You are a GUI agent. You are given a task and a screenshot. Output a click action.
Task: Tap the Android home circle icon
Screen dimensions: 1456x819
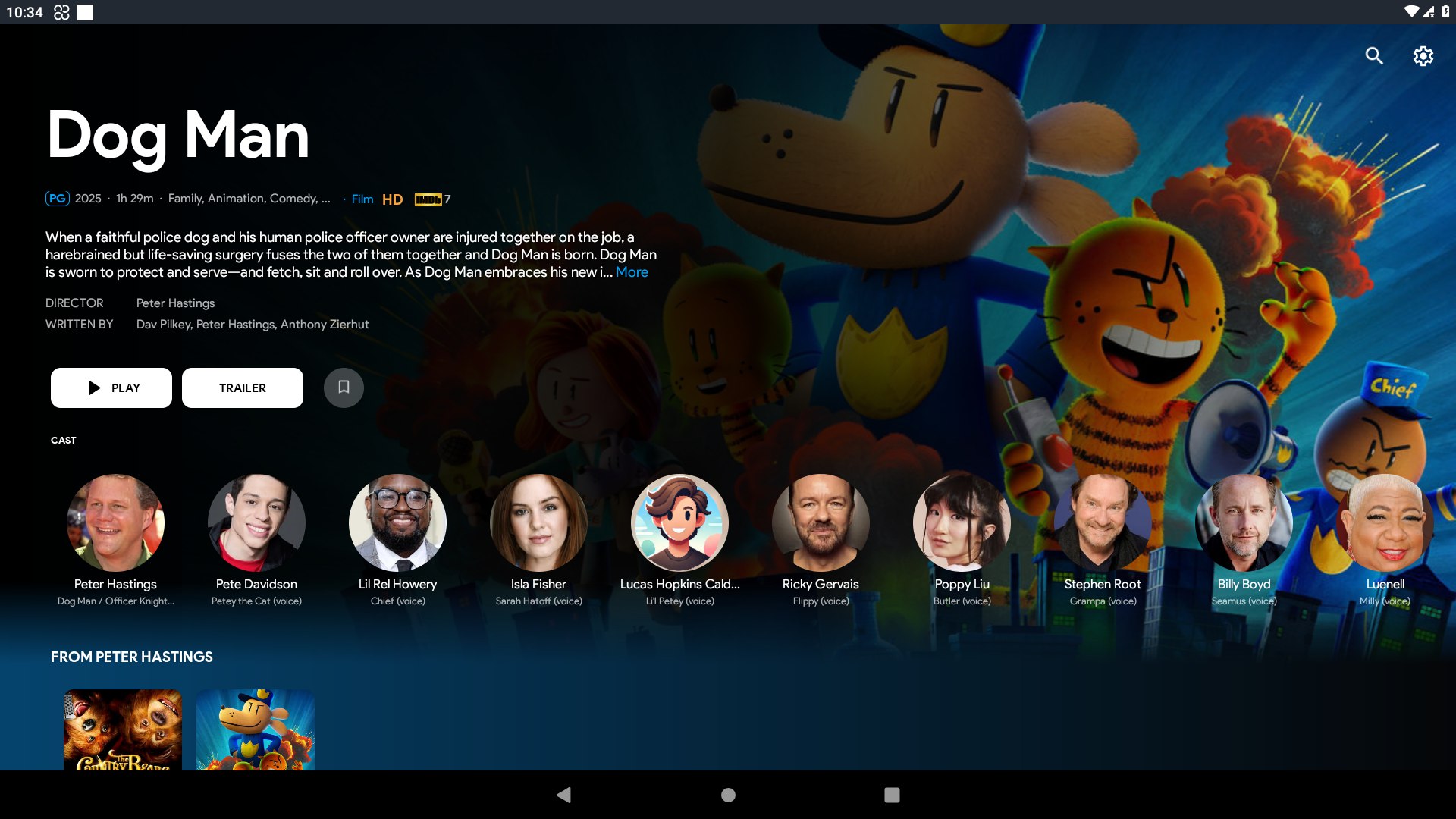728,795
